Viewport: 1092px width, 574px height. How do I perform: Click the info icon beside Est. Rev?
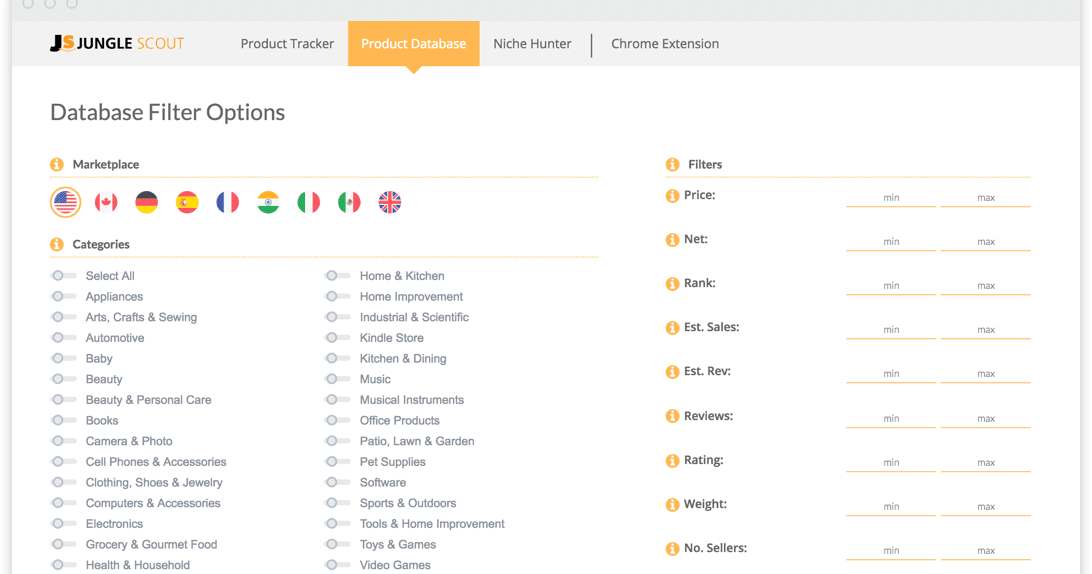point(672,372)
